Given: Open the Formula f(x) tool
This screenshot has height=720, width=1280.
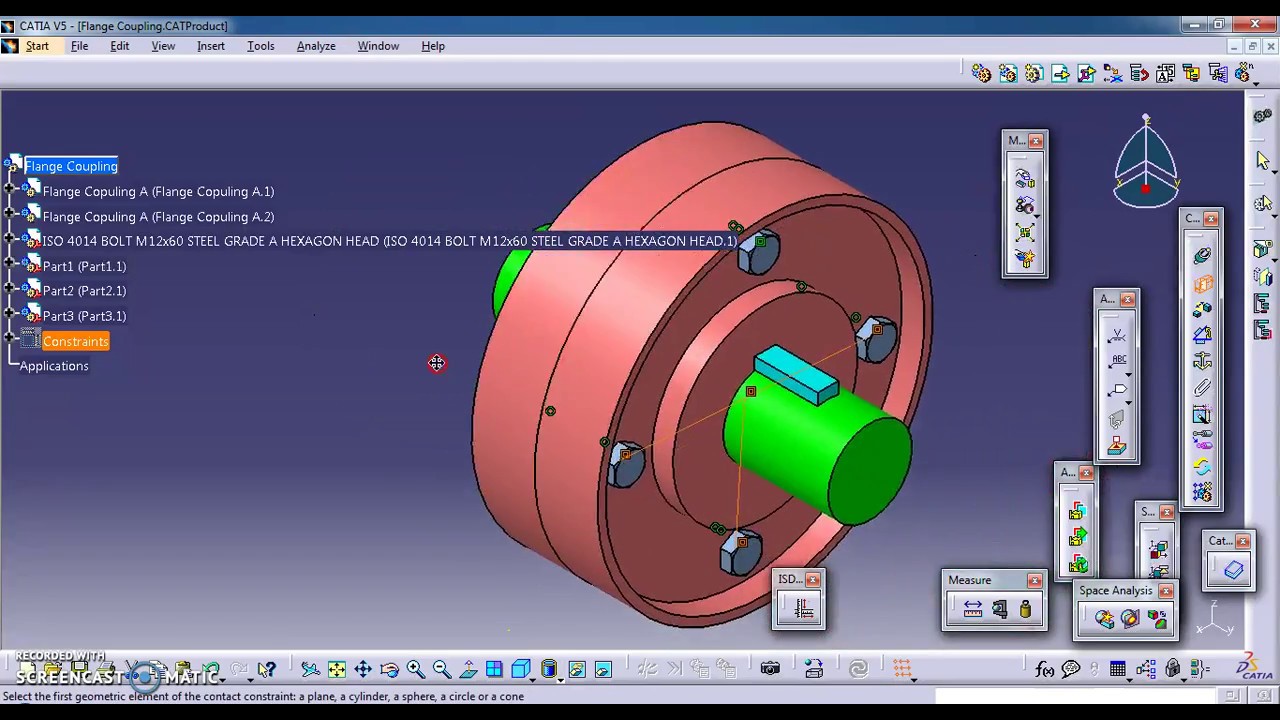Looking at the screenshot, I should 1045,669.
